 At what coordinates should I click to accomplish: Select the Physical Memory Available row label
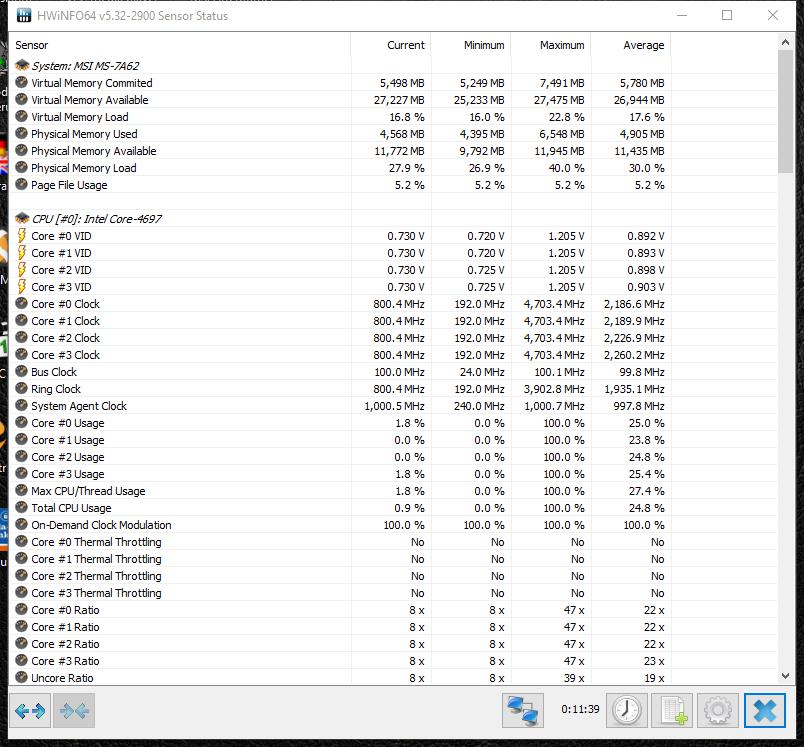[93, 151]
